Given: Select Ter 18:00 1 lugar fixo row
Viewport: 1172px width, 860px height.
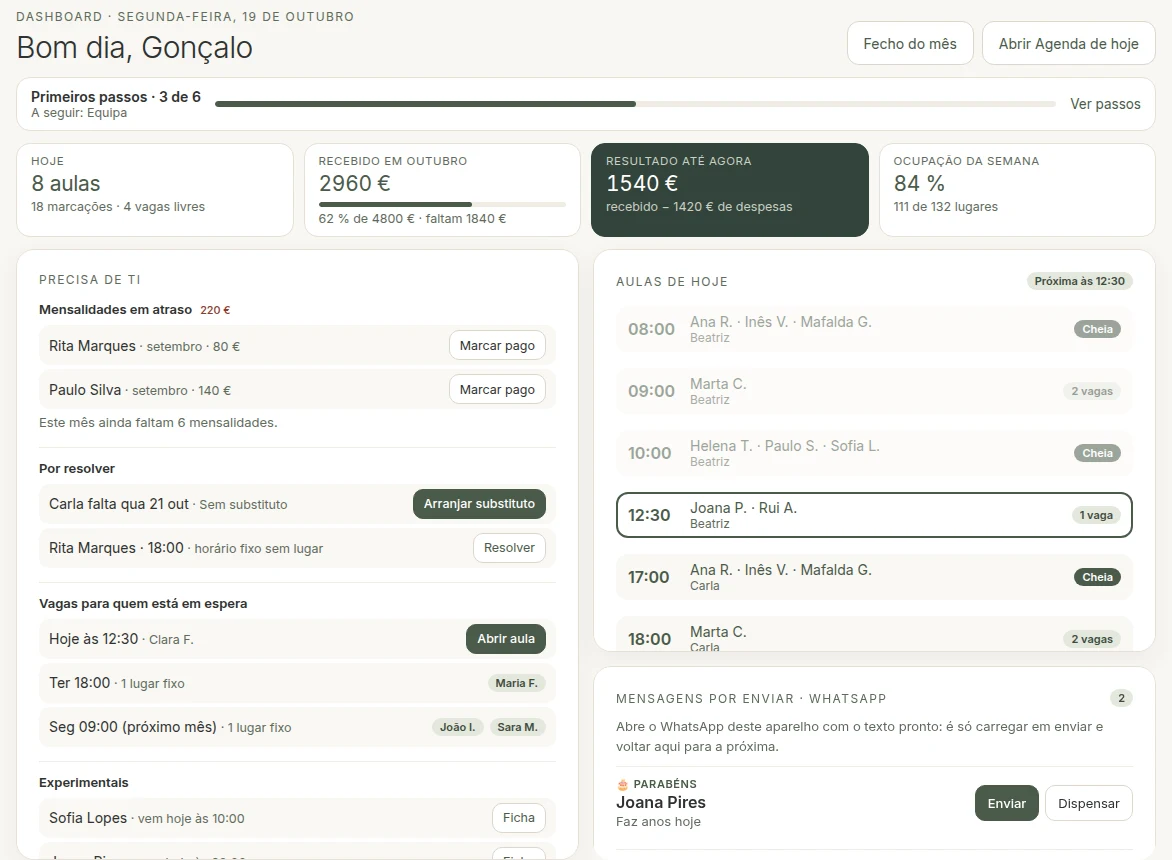Looking at the screenshot, I should pyautogui.click(x=297, y=683).
